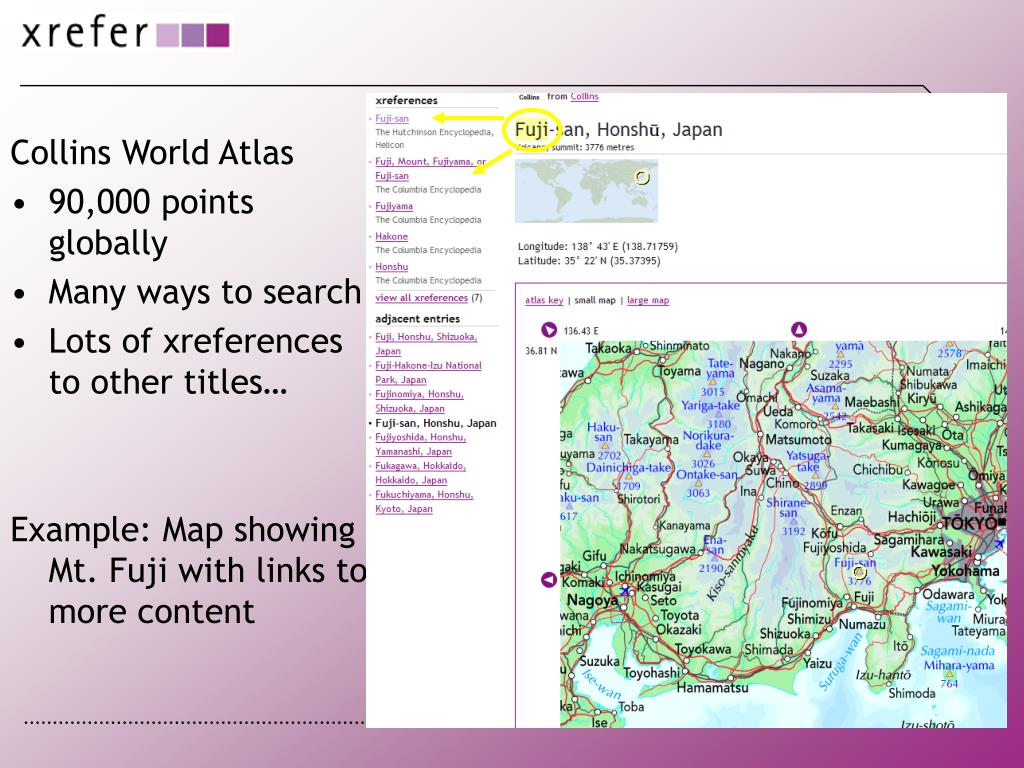Image resolution: width=1024 pixels, height=768 pixels.
Task: Open 'Fujiyoshida, Honshu, Yamanashi, Japan' entry
Action: click(421, 444)
